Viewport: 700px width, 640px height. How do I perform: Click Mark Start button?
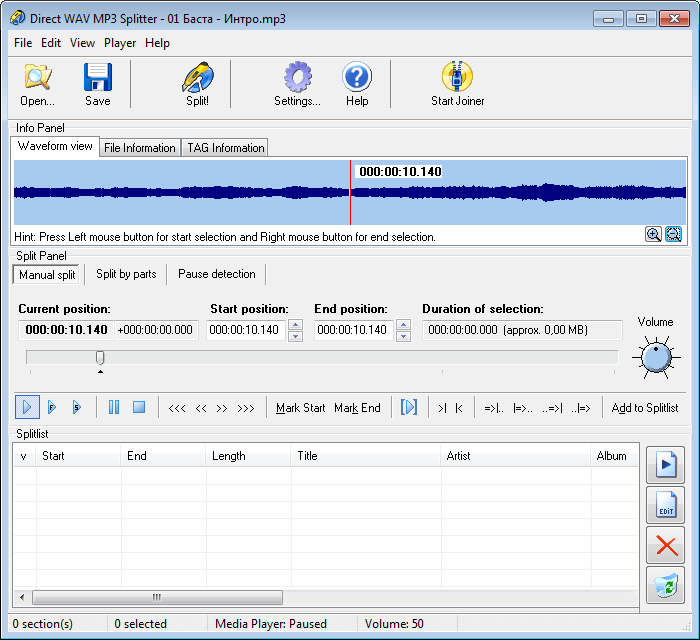(x=300, y=408)
